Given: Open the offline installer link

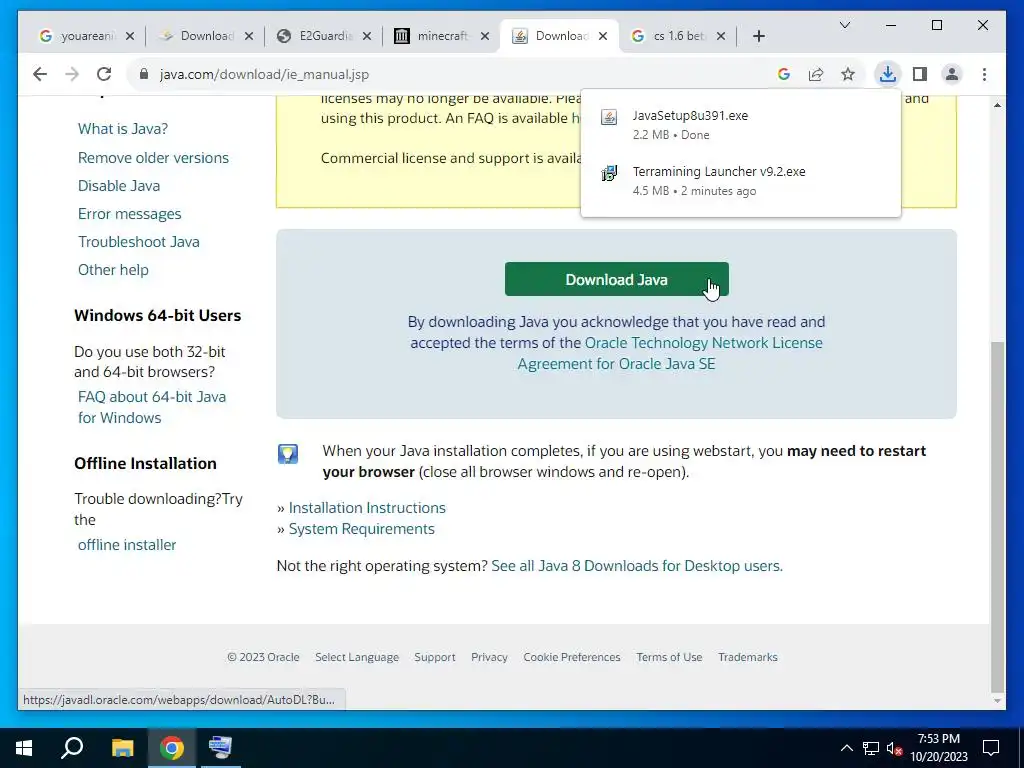Looking at the screenshot, I should 127,545.
